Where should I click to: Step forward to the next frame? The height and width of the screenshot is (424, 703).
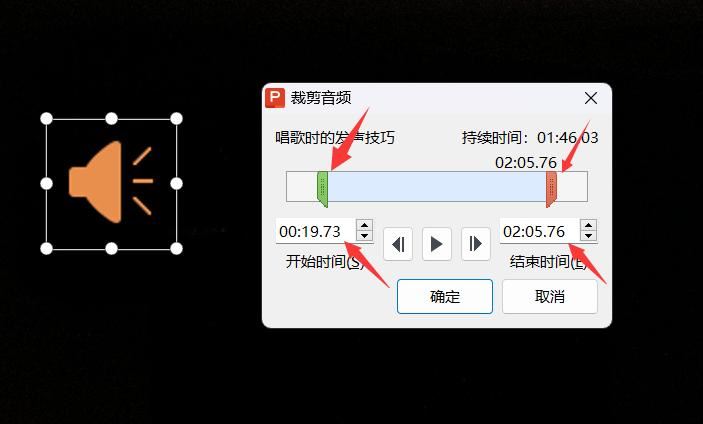coord(475,244)
